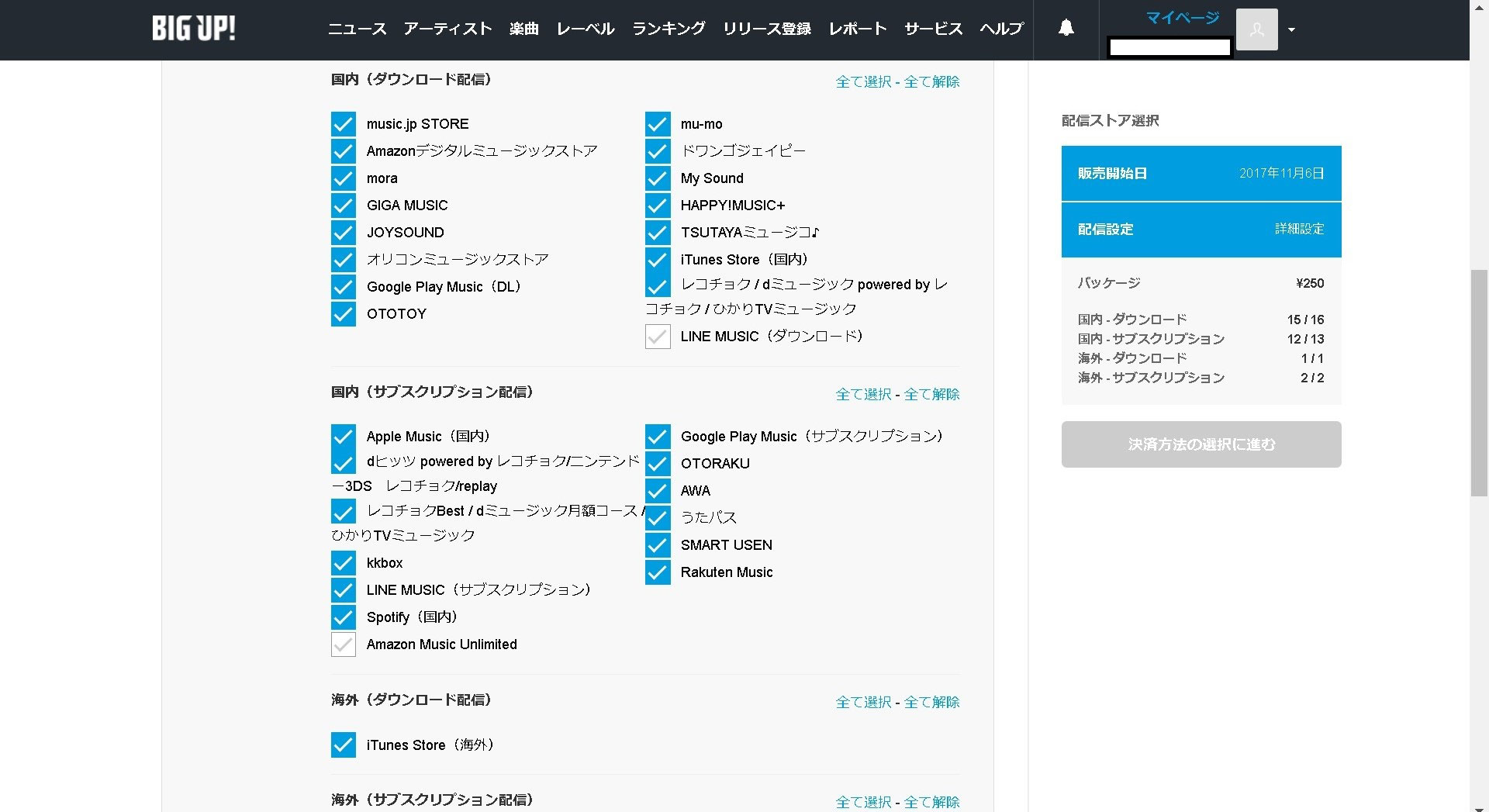Open the ランキング menu
The image size is (1489, 812).
(668, 29)
